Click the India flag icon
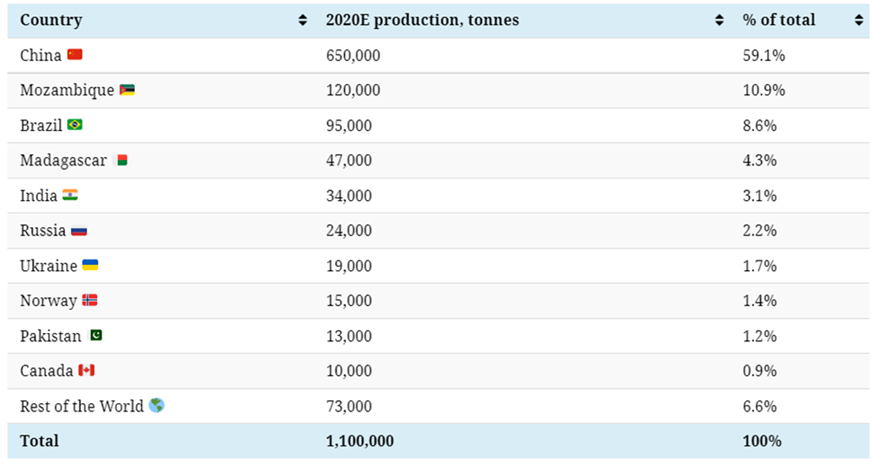This screenshot has height=466, width=876. click(70, 195)
